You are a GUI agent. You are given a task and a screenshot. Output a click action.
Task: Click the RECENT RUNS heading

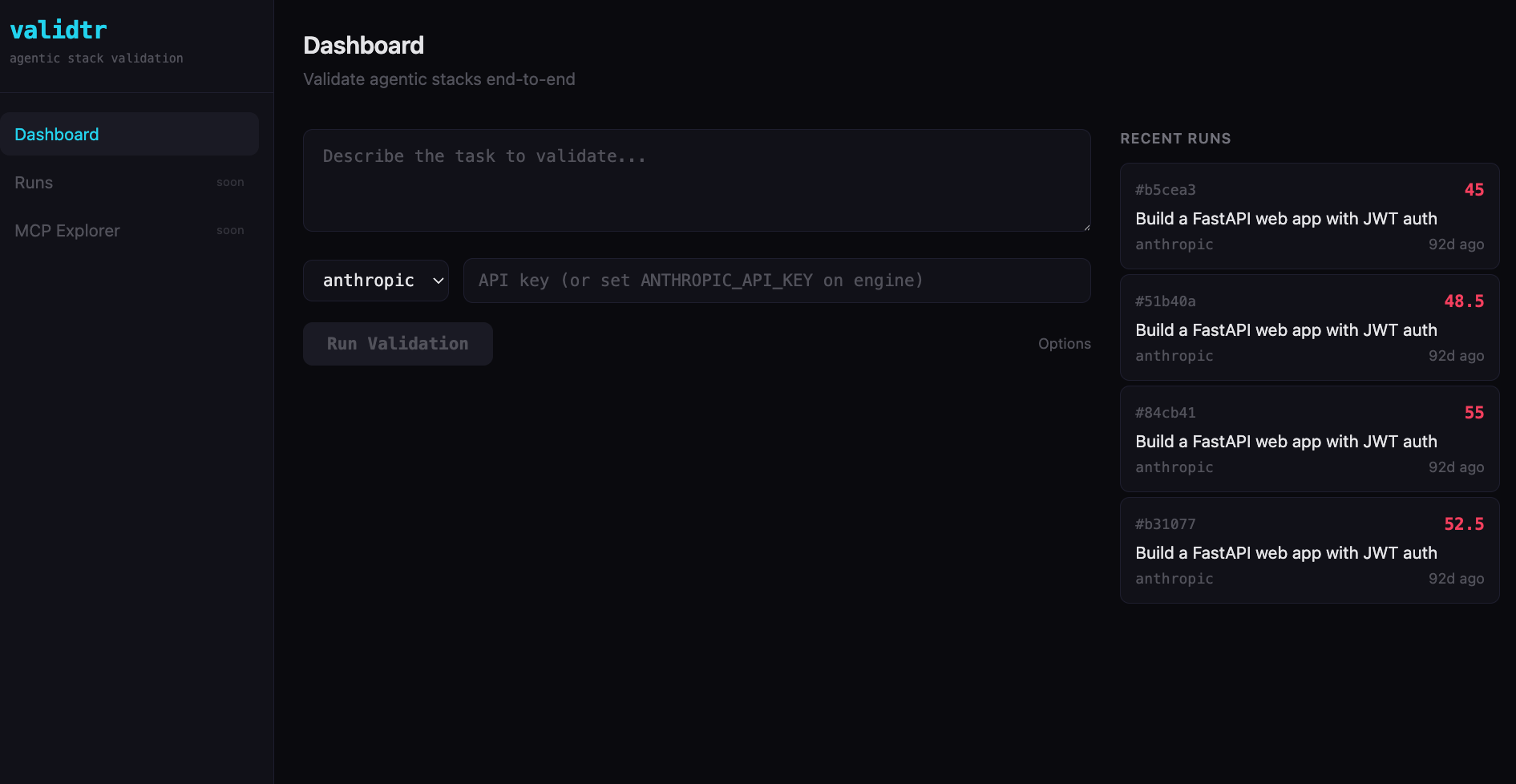[x=1175, y=138]
